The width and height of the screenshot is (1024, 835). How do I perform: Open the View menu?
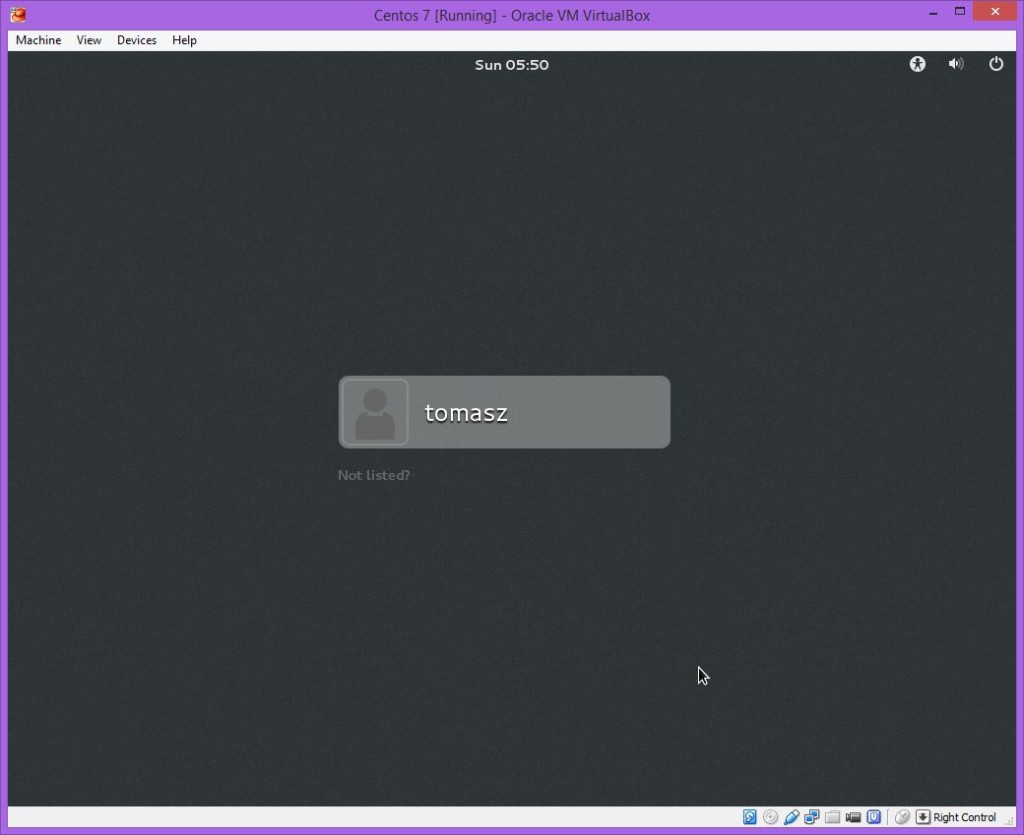point(88,40)
